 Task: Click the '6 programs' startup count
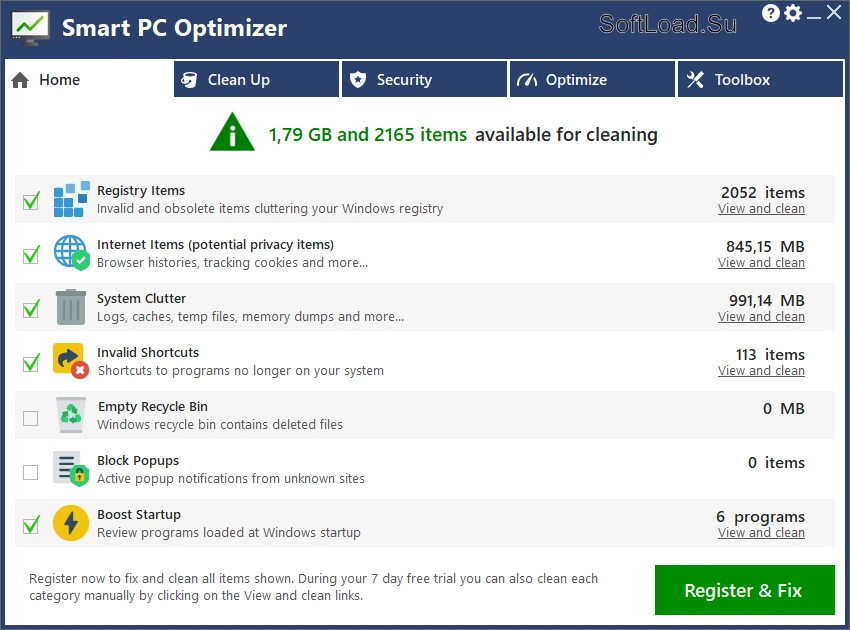(760, 517)
